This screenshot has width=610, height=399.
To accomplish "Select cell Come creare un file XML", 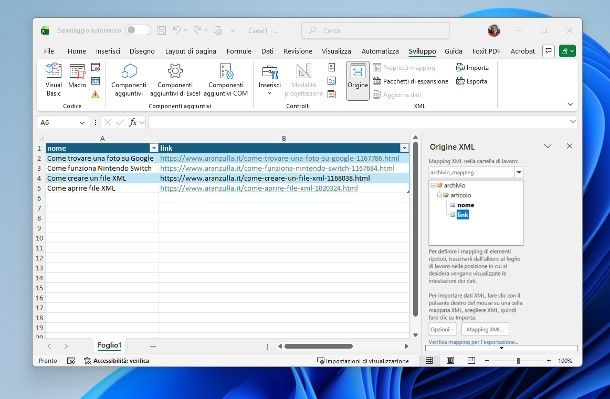I will click(102, 178).
